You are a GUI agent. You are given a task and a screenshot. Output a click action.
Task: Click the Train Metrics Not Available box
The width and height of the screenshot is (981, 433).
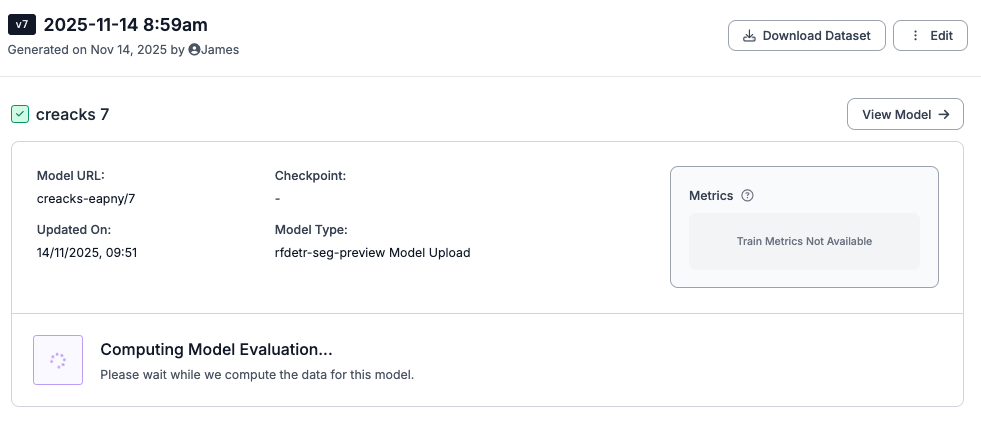[804, 241]
